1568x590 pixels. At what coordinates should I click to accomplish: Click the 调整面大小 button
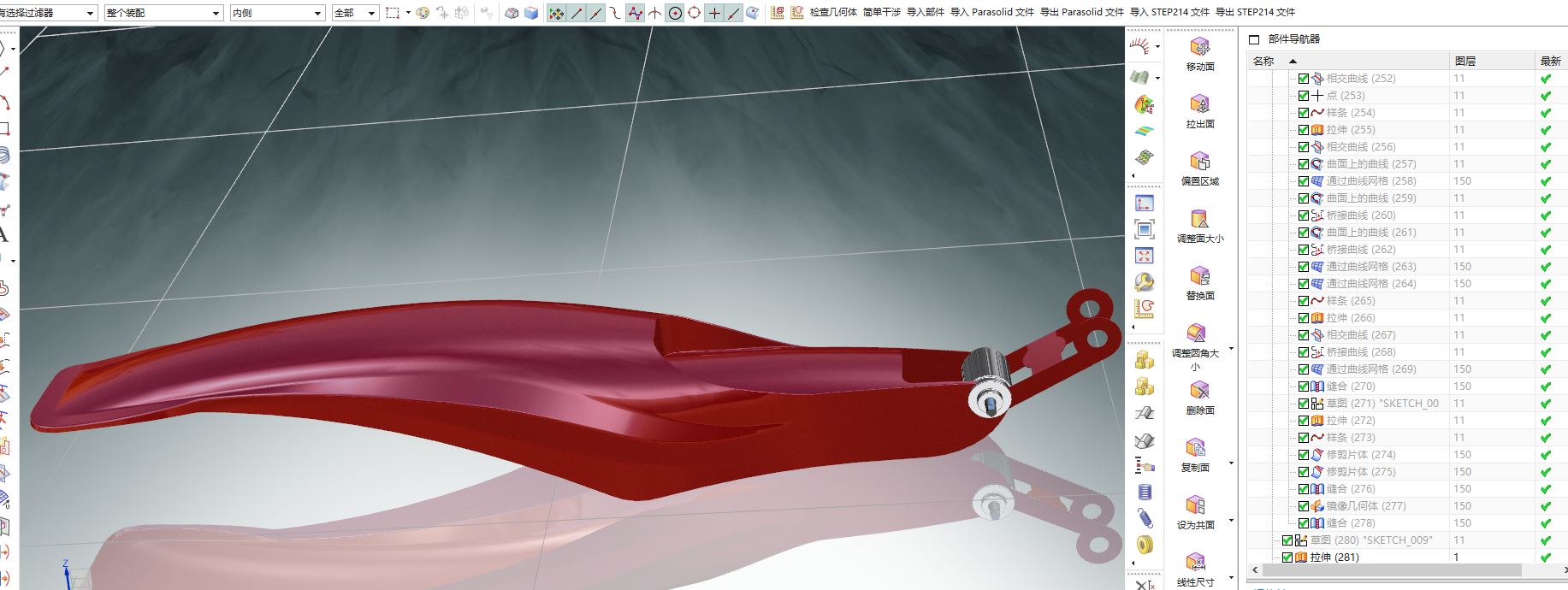point(1200,226)
